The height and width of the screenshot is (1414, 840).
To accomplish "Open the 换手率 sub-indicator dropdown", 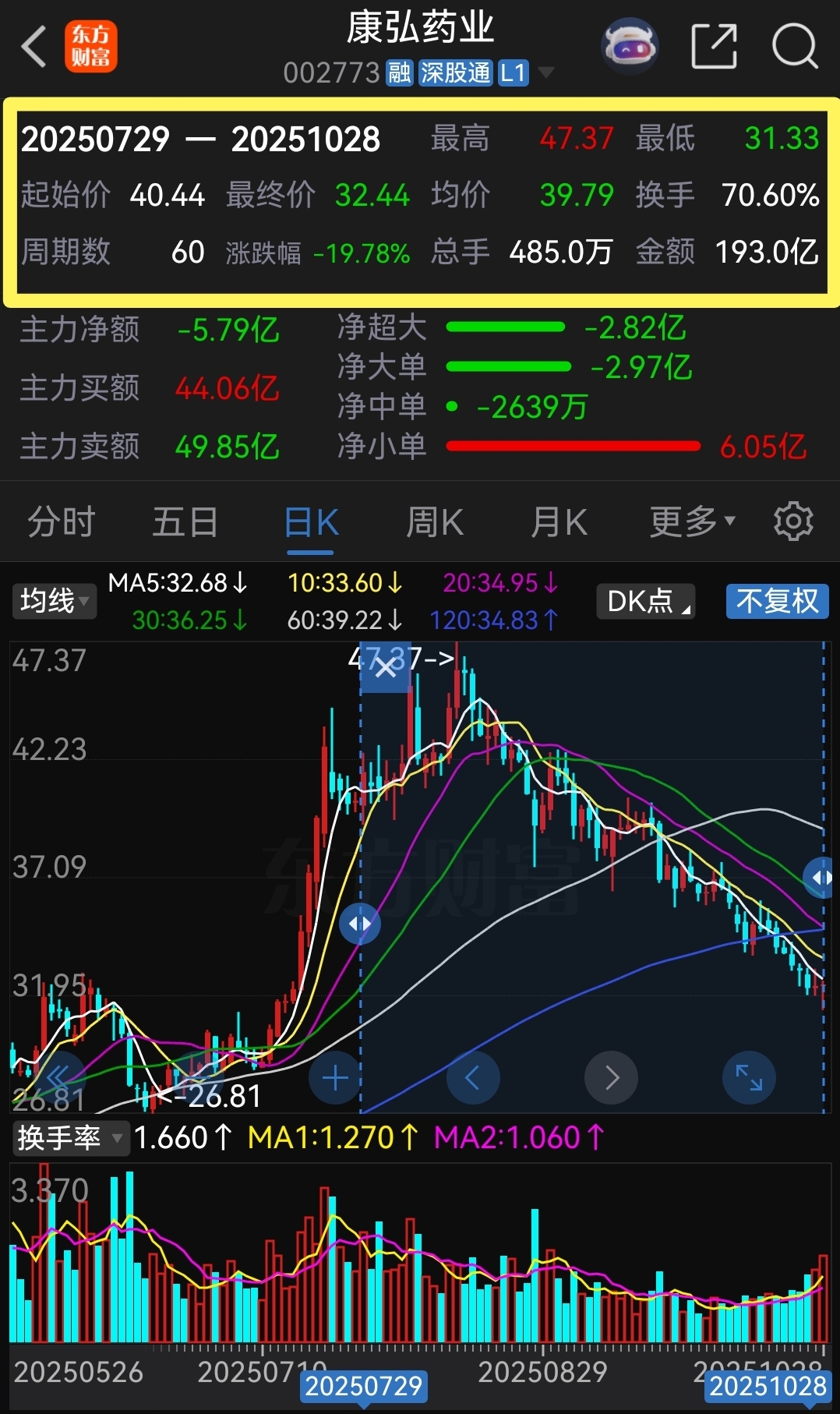I will point(70,1138).
